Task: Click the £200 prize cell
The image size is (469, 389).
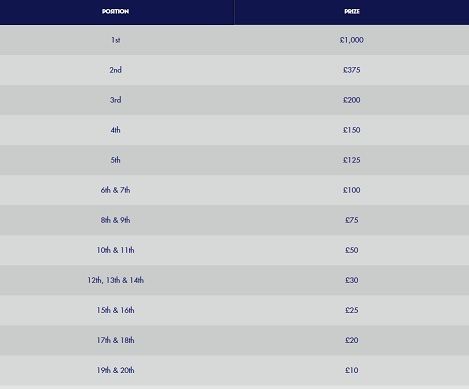Action: (x=352, y=100)
